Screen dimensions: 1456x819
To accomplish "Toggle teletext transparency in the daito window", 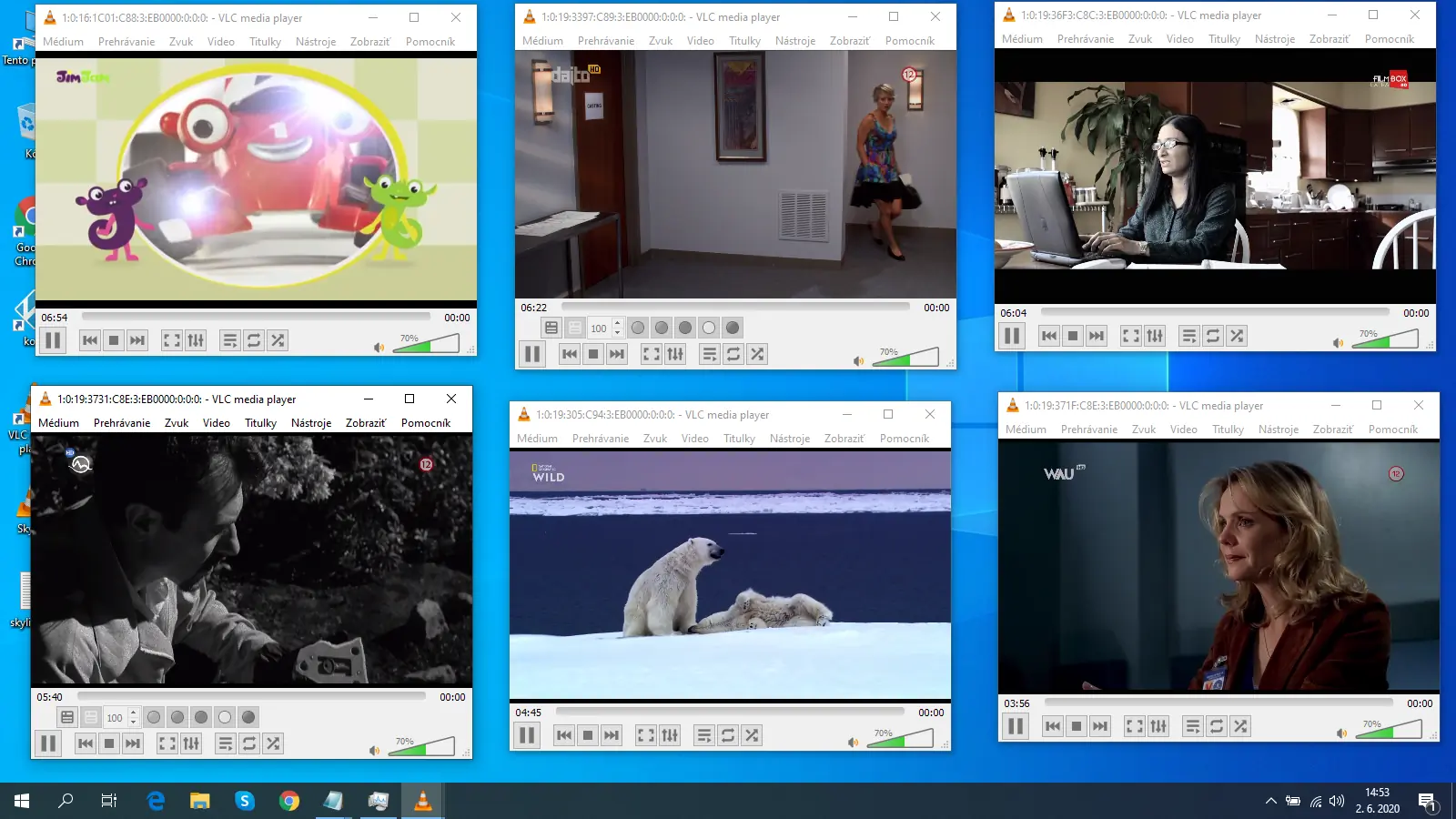I will (x=575, y=328).
